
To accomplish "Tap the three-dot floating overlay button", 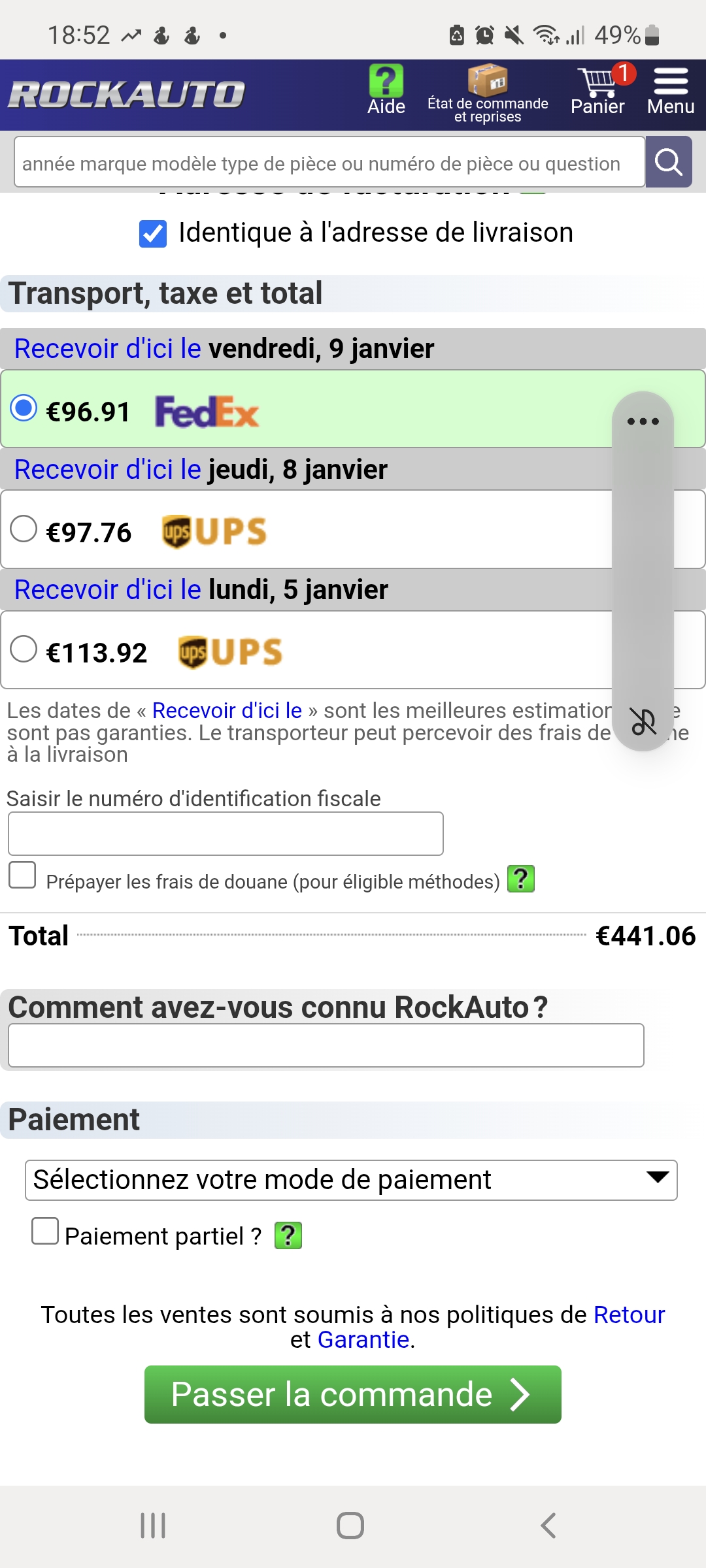I will coord(643,421).
